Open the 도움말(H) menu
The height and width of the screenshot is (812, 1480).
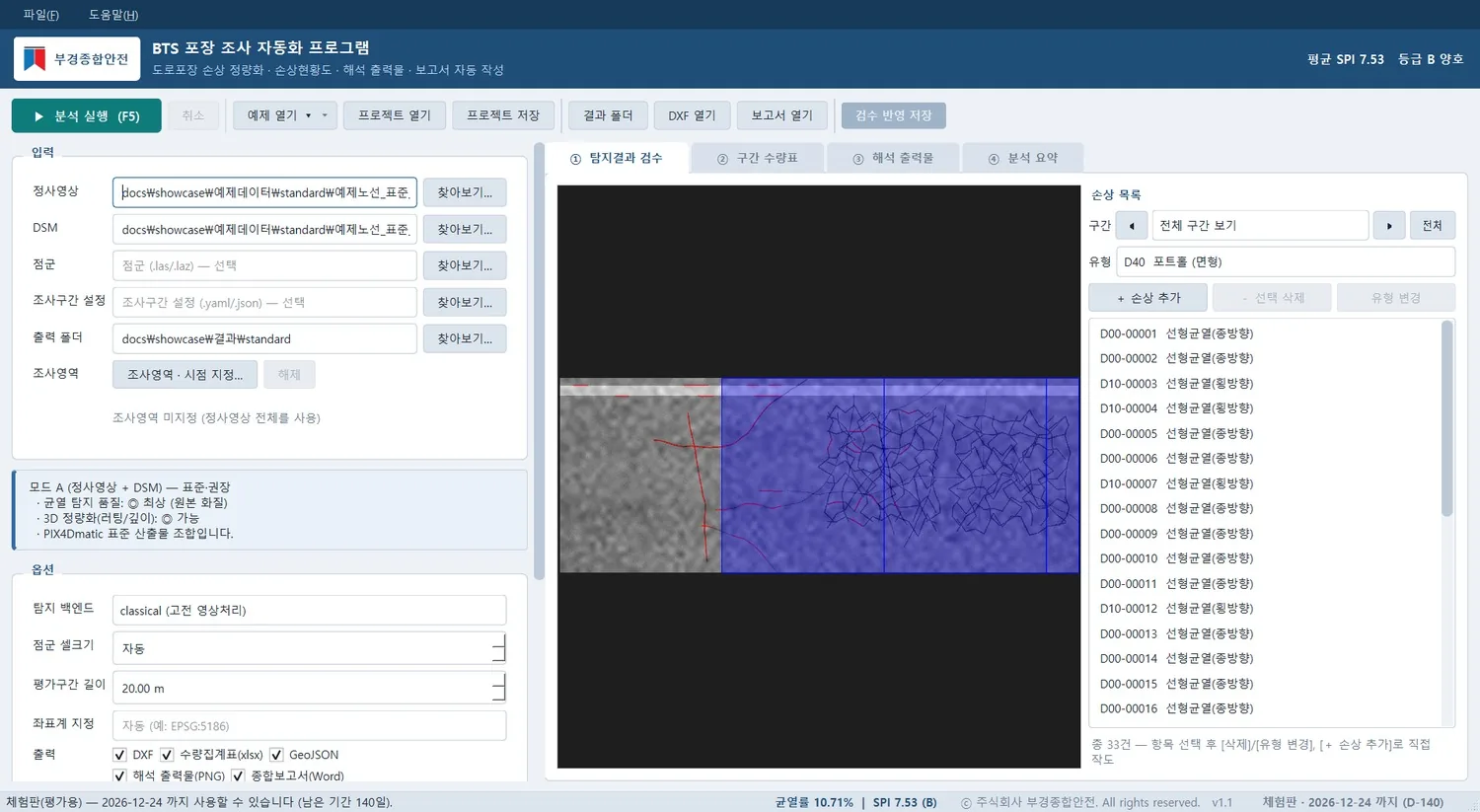(x=113, y=15)
